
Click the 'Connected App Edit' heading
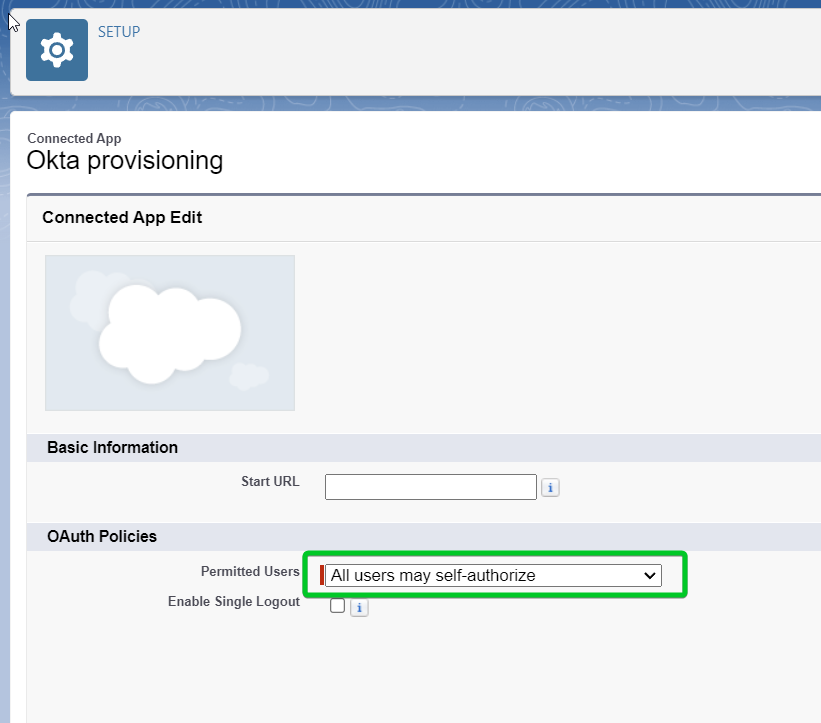click(122, 217)
